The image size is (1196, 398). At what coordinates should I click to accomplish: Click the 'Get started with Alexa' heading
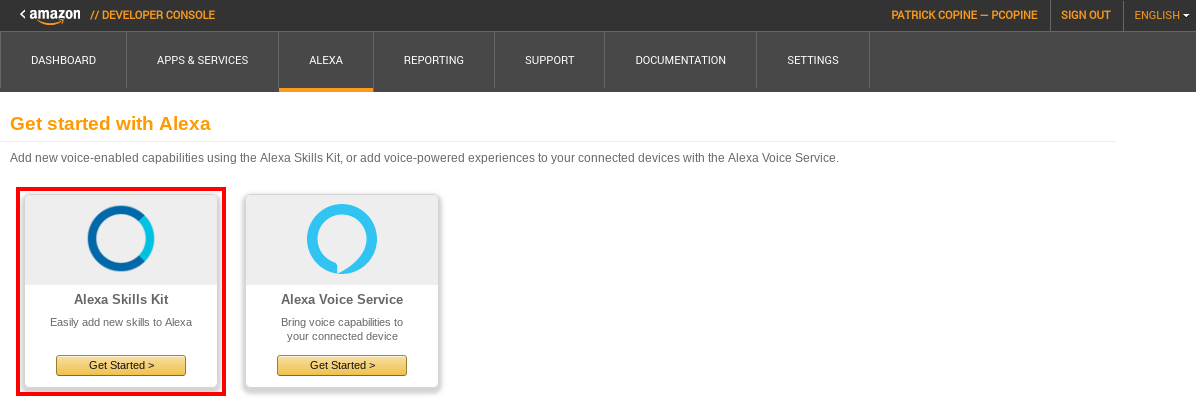pyautogui.click(x=110, y=124)
